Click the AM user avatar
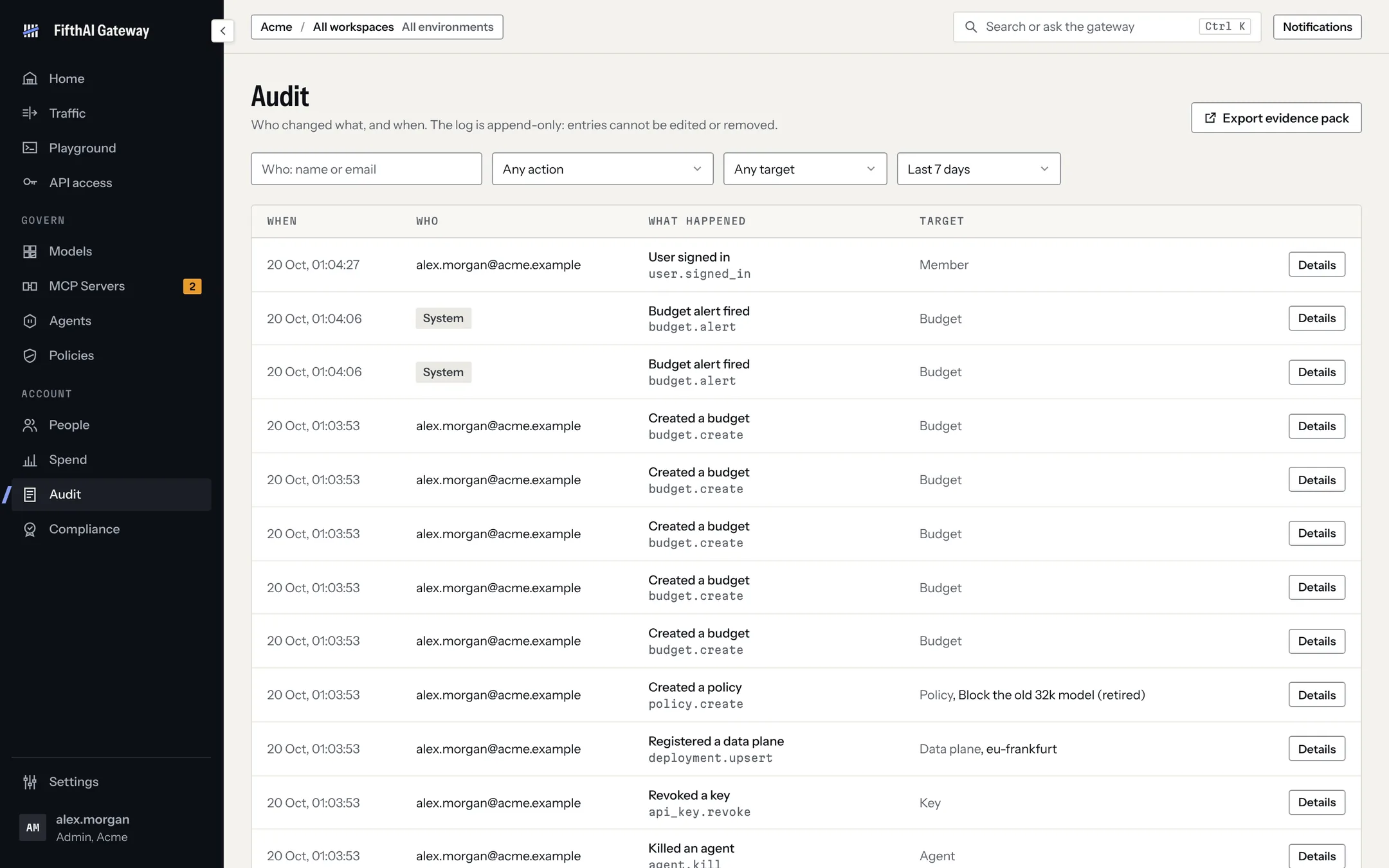Image resolution: width=1389 pixels, height=868 pixels. [x=33, y=827]
